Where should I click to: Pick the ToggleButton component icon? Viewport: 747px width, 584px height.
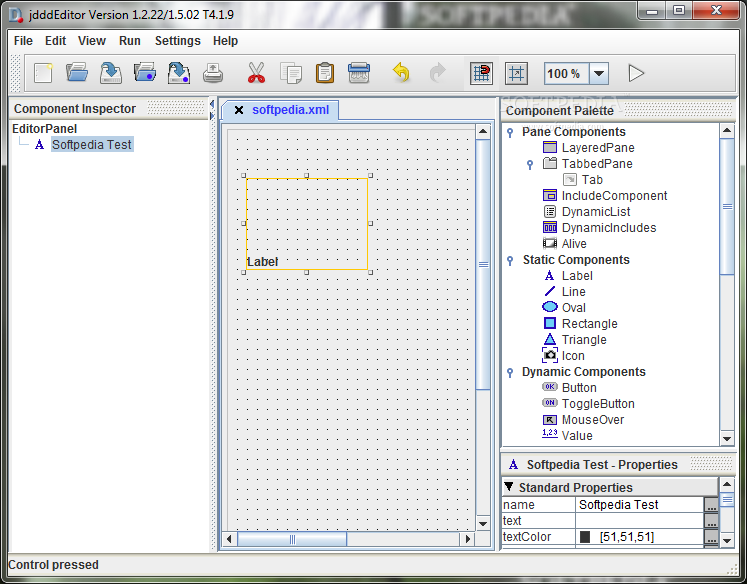coord(550,403)
